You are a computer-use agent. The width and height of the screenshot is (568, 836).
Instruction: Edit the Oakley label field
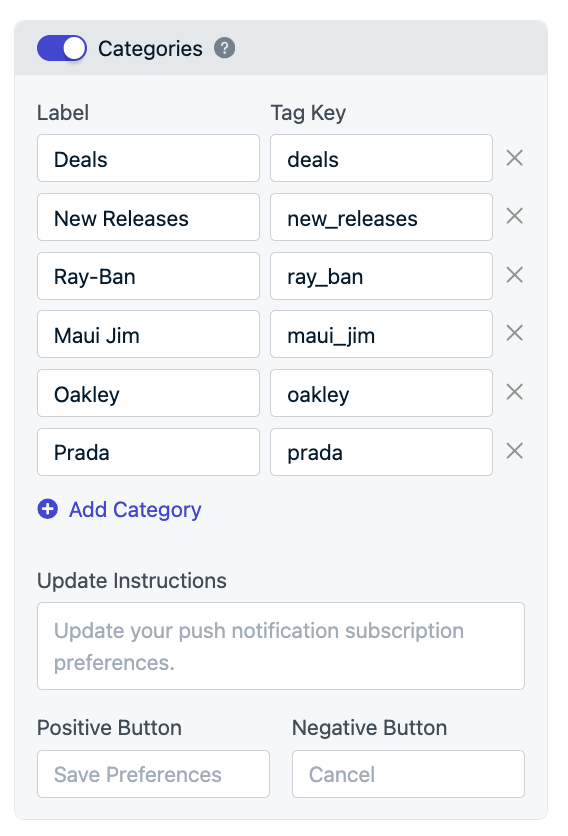[148, 393]
